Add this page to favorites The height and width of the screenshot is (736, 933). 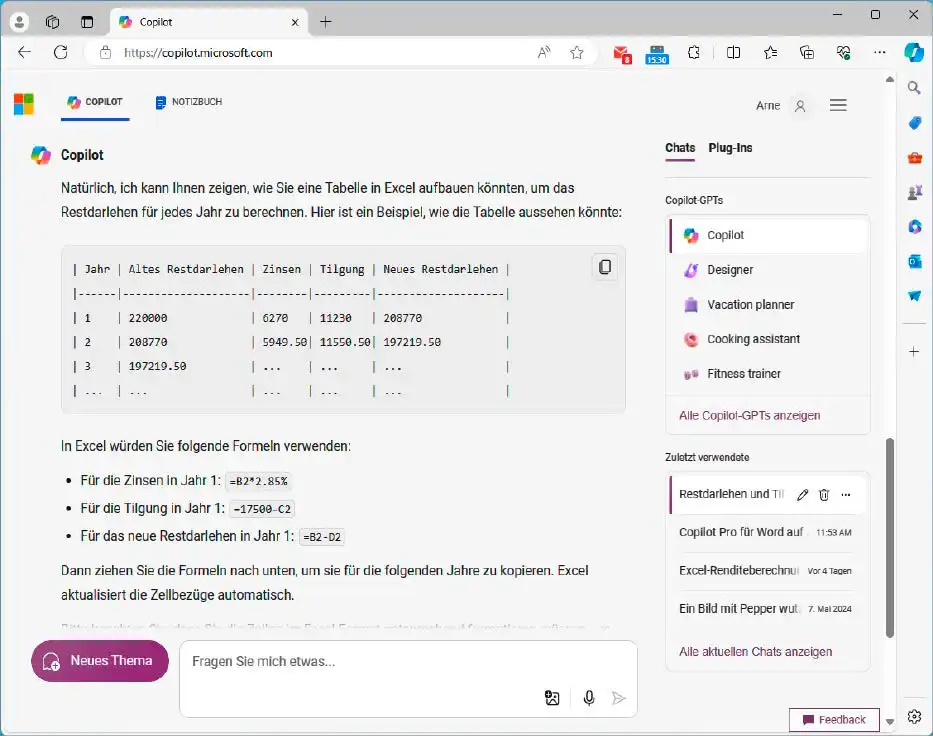pos(577,52)
